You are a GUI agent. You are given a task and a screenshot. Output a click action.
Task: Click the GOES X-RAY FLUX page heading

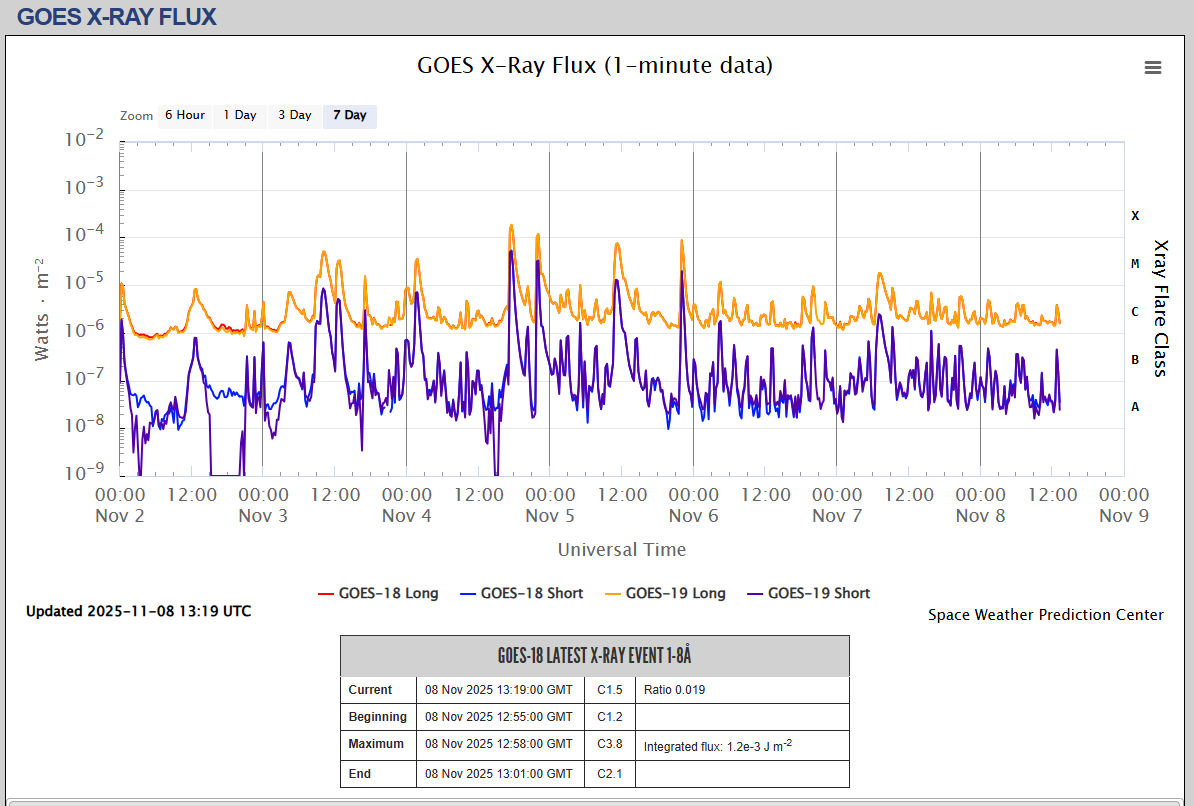[x=117, y=17]
